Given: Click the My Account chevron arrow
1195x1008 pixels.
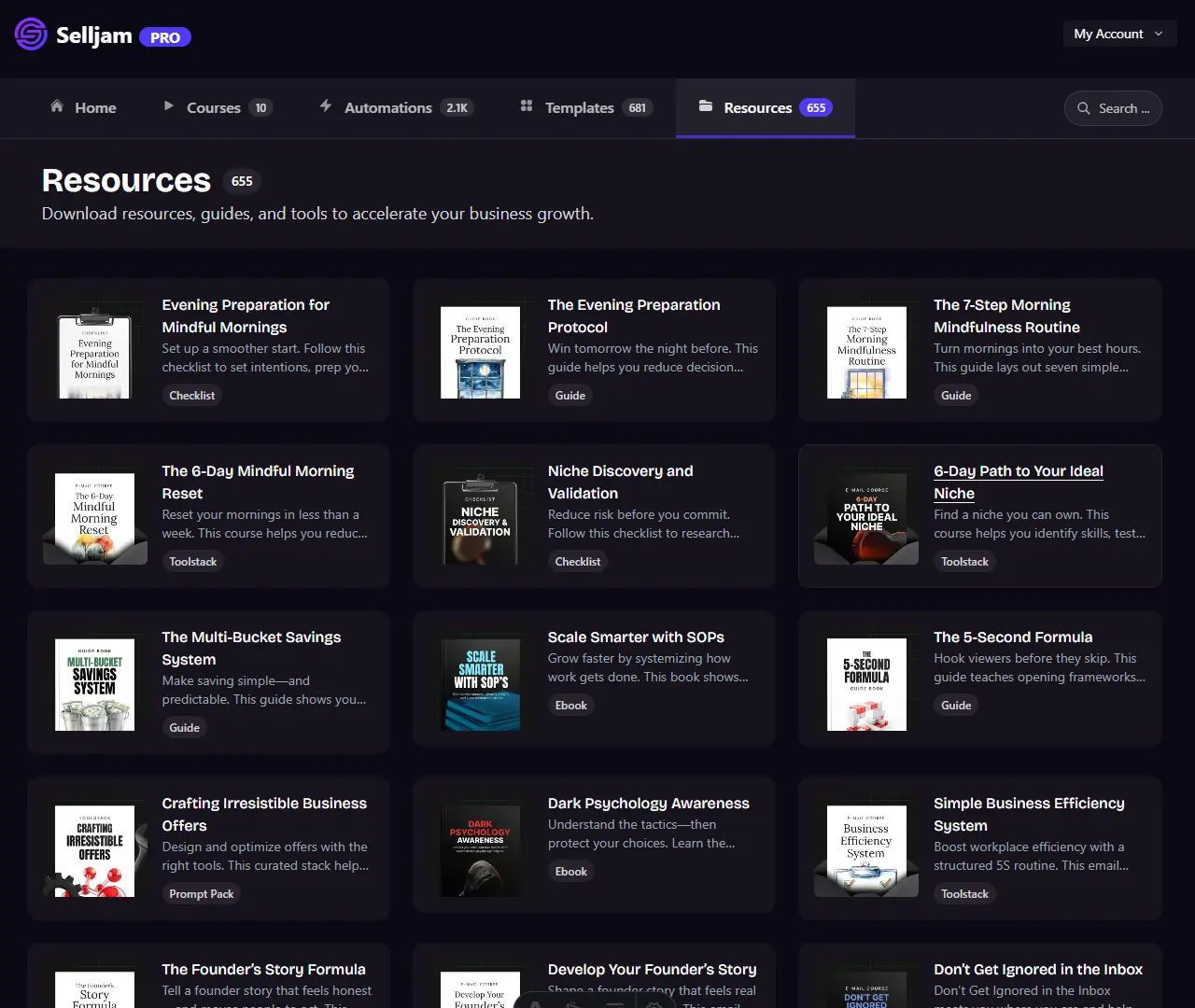Looking at the screenshot, I should coord(1159,34).
